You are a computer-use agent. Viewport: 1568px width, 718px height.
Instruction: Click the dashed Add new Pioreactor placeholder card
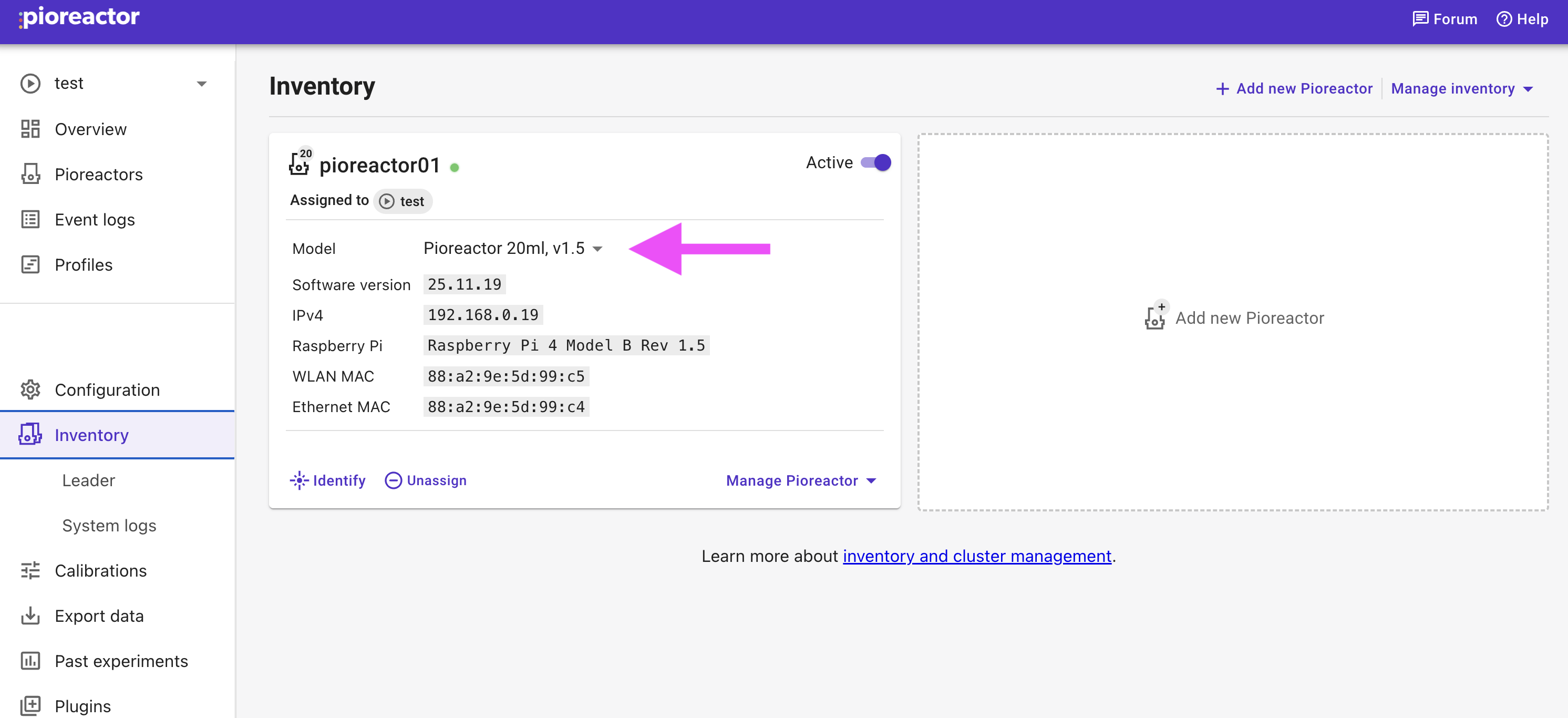[1233, 322]
